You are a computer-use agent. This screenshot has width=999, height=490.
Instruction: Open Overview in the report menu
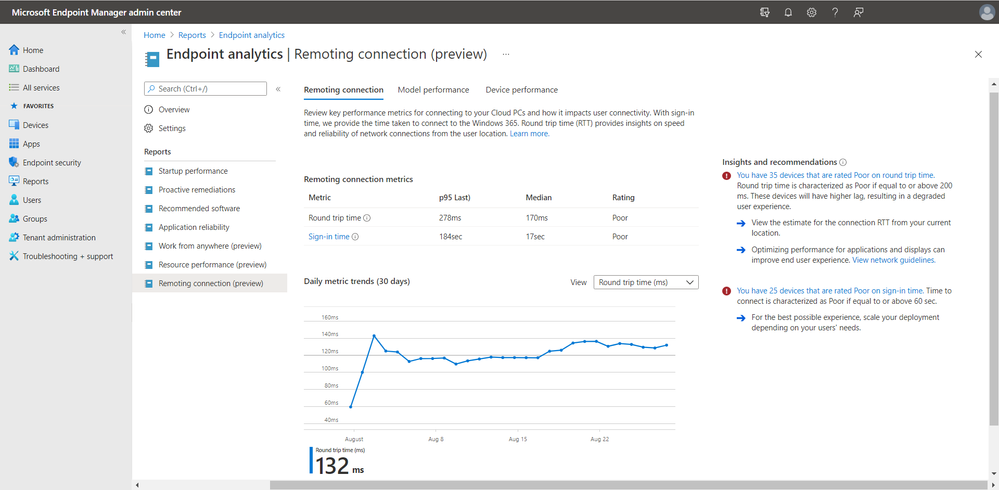coord(174,110)
